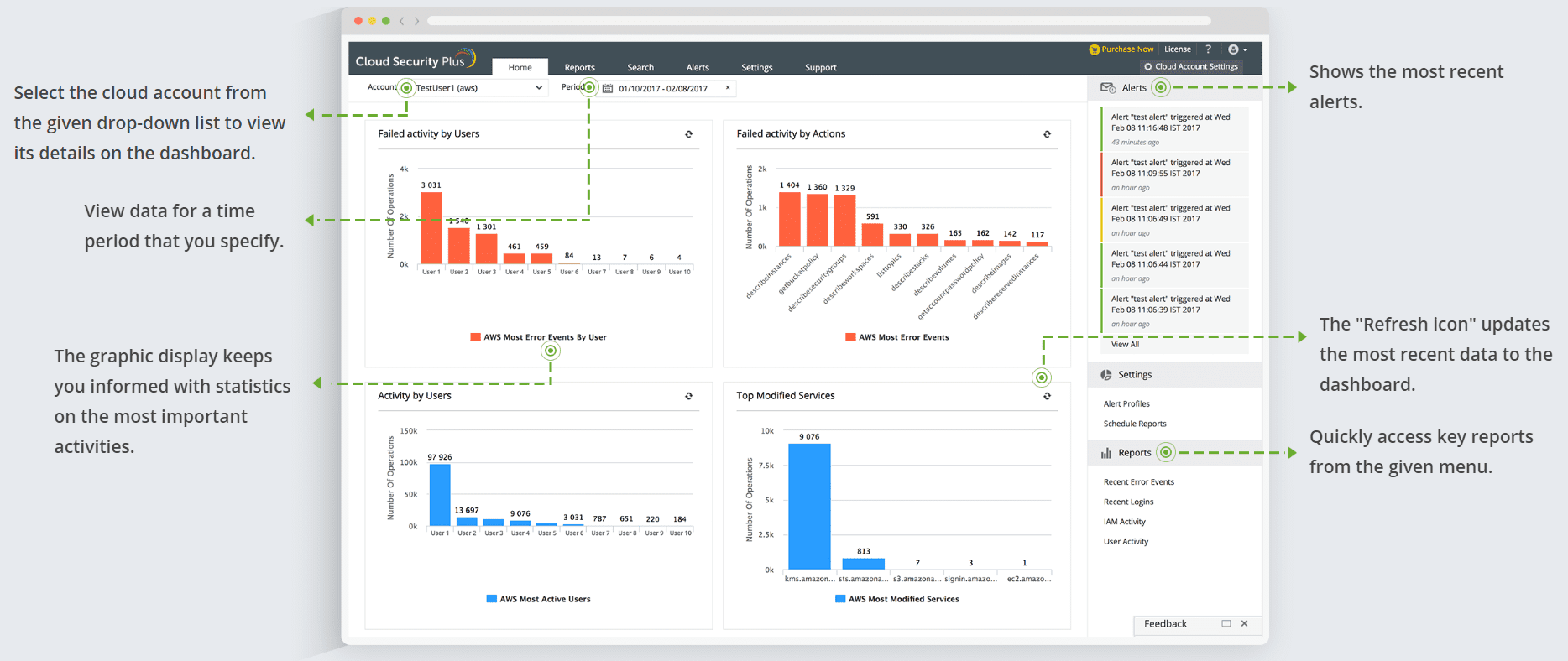
Task: Open alert triggered at 11:16:48 IST
Action: click(1174, 128)
